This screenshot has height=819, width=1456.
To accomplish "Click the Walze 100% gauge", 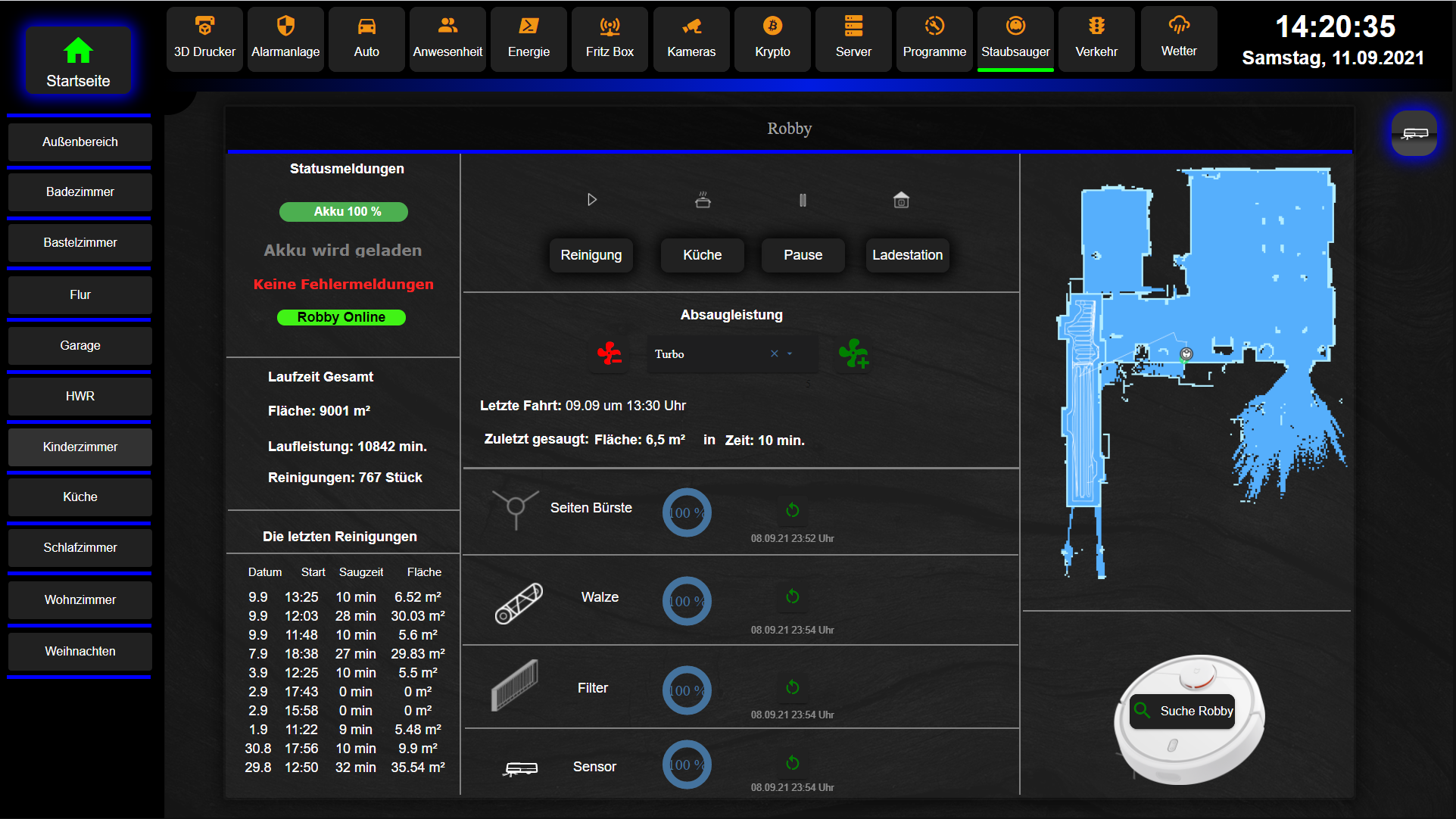I will tap(687, 602).
